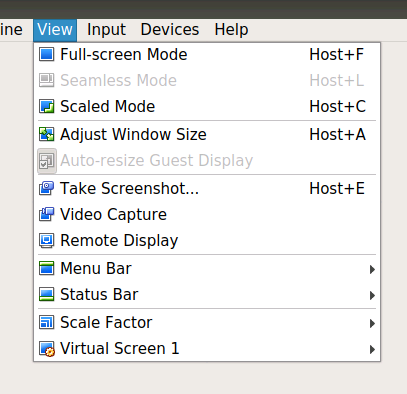
Task: Click the Virtual Screen 1 gear icon
Action: [x=46, y=349]
